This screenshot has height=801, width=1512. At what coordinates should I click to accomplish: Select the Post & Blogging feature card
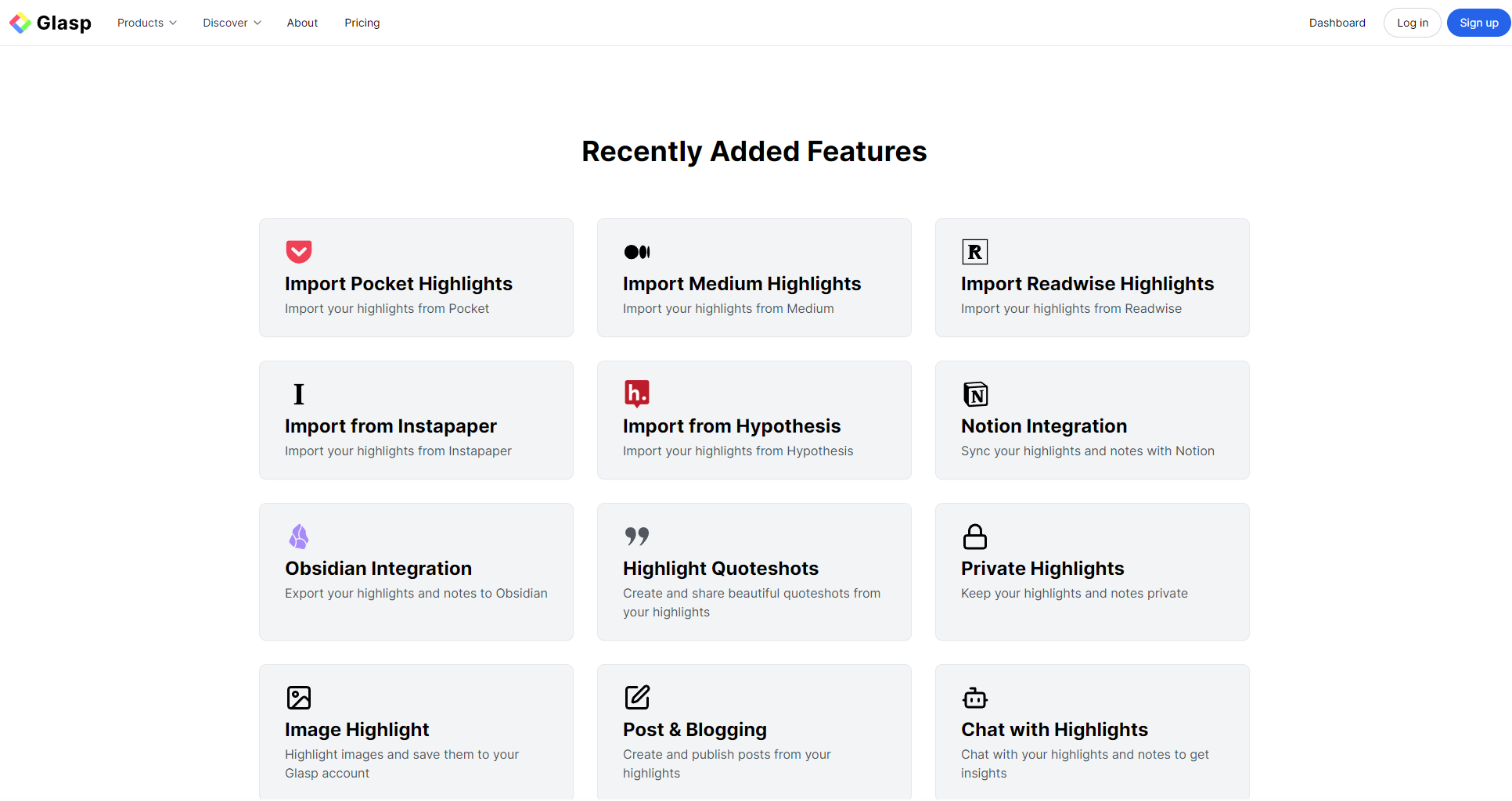[754, 731]
